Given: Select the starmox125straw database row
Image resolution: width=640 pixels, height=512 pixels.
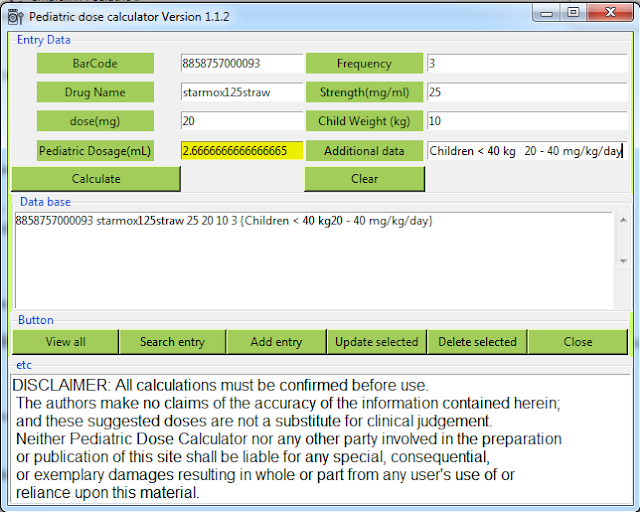Looking at the screenshot, I should point(224,221).
